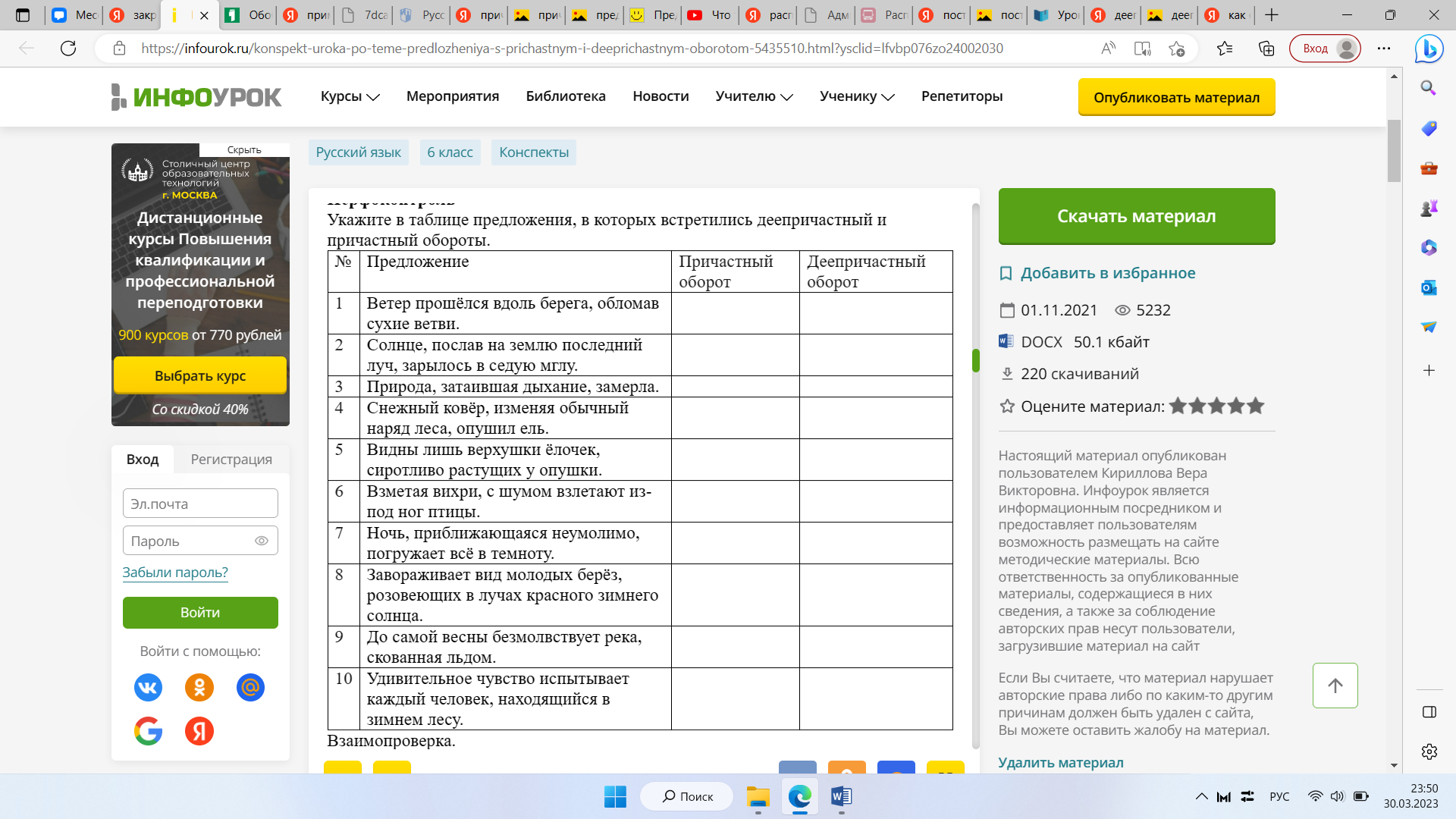
Task: Open browser Settings and more menu
Action: coord(1384,49)
